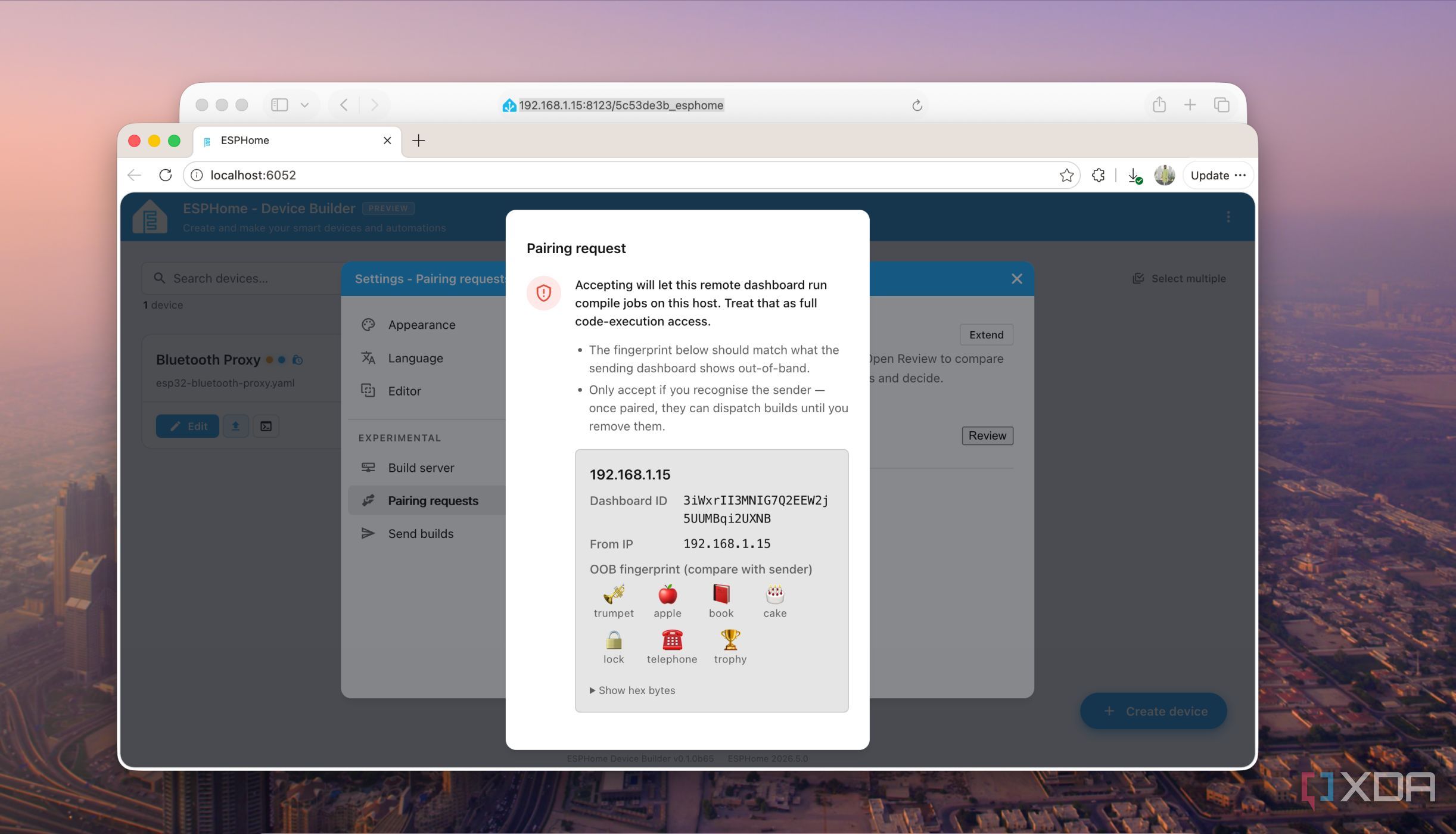Toggle sidebar in background Safari window
This screenshot has height=834, width=1456.
click(279, 105)
